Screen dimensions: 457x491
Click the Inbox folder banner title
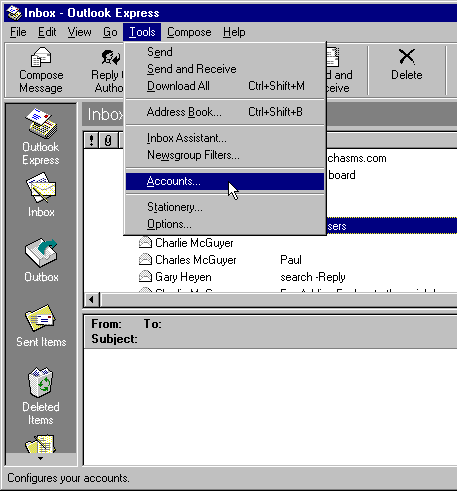105,114
